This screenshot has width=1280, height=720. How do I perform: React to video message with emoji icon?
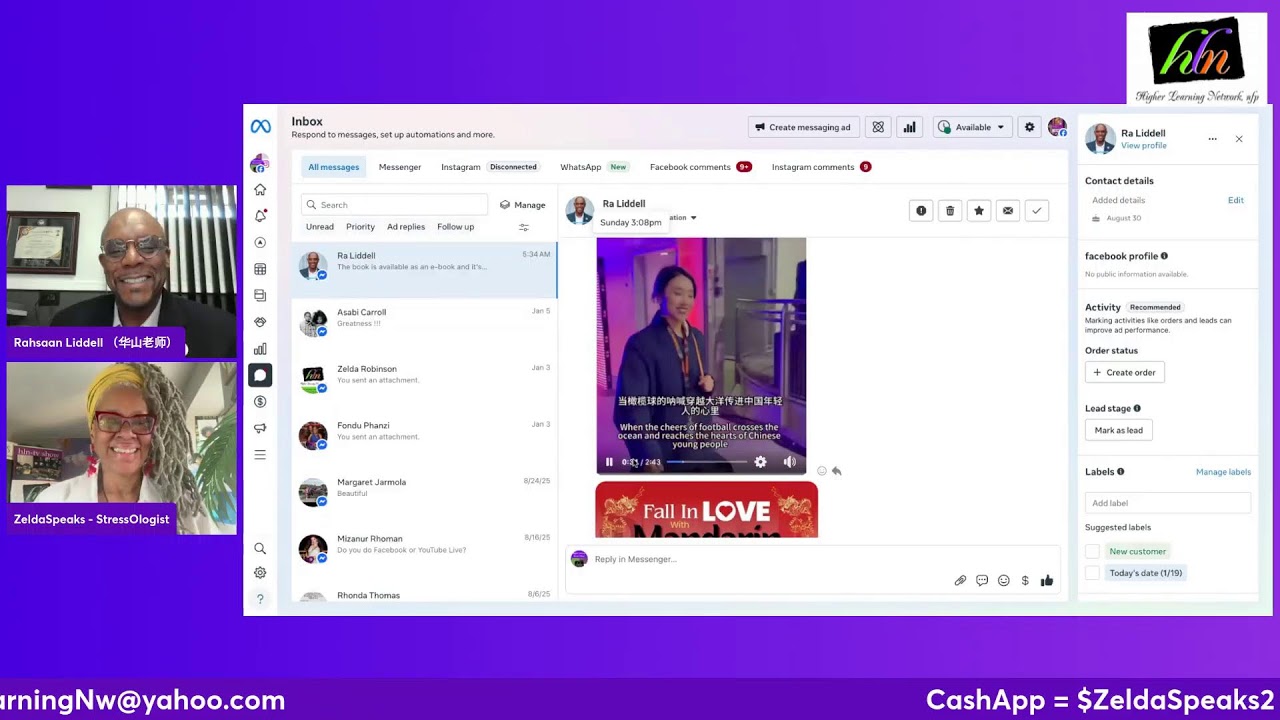[822, 471]
